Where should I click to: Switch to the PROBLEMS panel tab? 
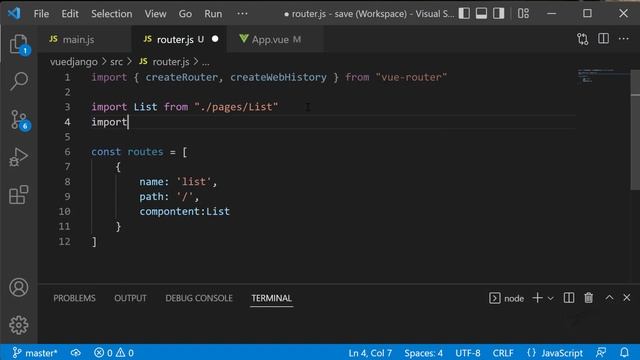(x=74, y=298)
